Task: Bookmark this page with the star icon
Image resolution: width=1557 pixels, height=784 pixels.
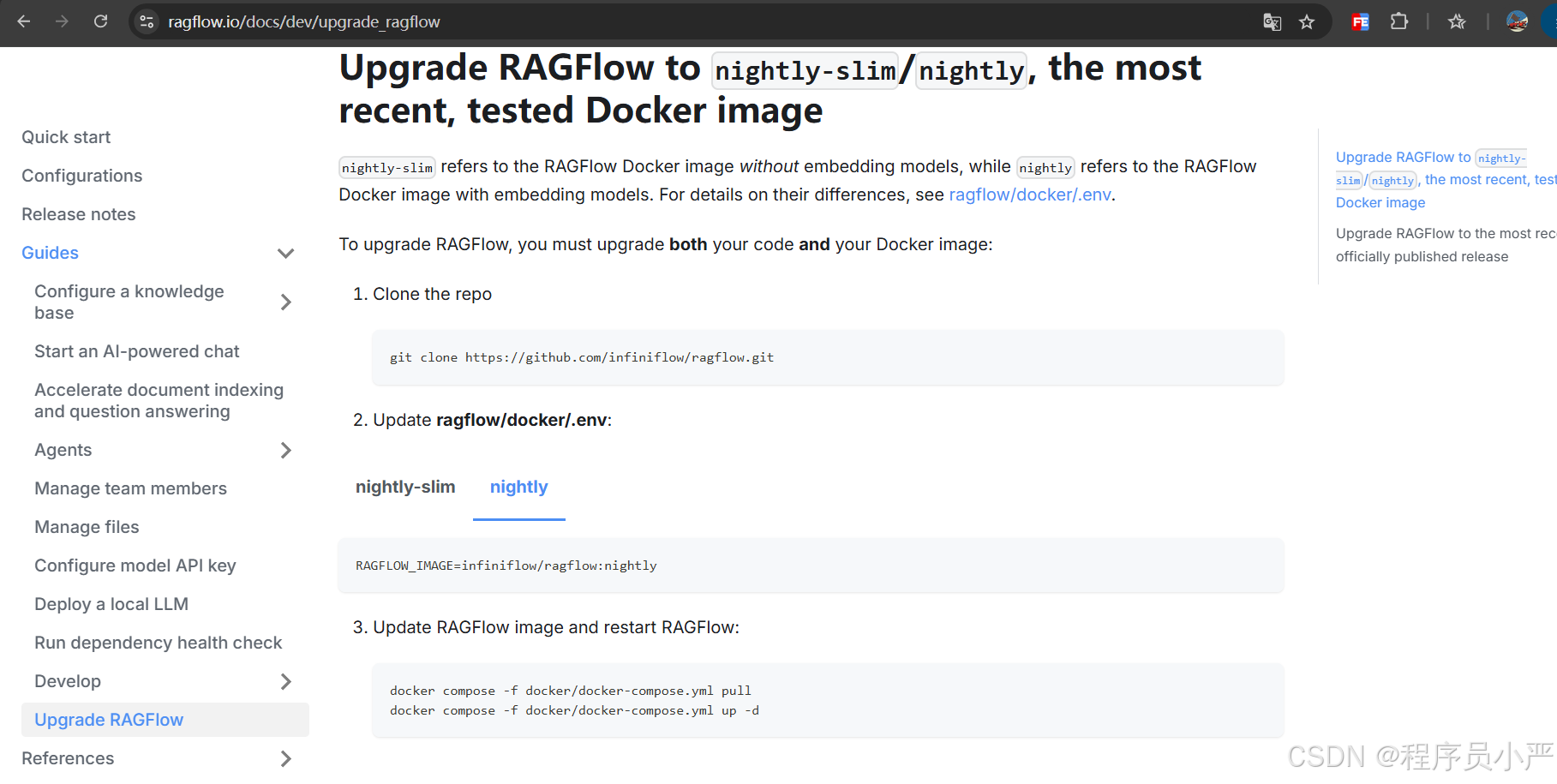Action: (x=1307, y=21)
